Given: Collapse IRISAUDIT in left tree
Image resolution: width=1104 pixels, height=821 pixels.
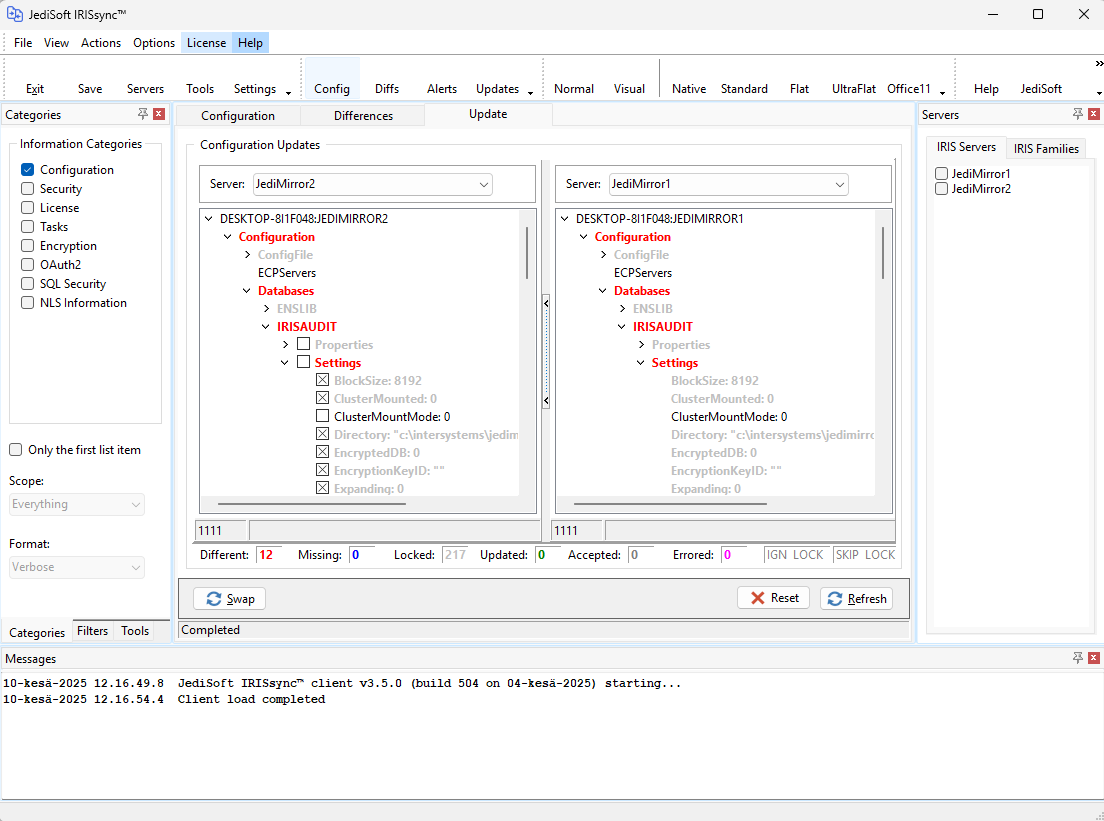Looking at the screenshot, I should click(x=265, y=327).
